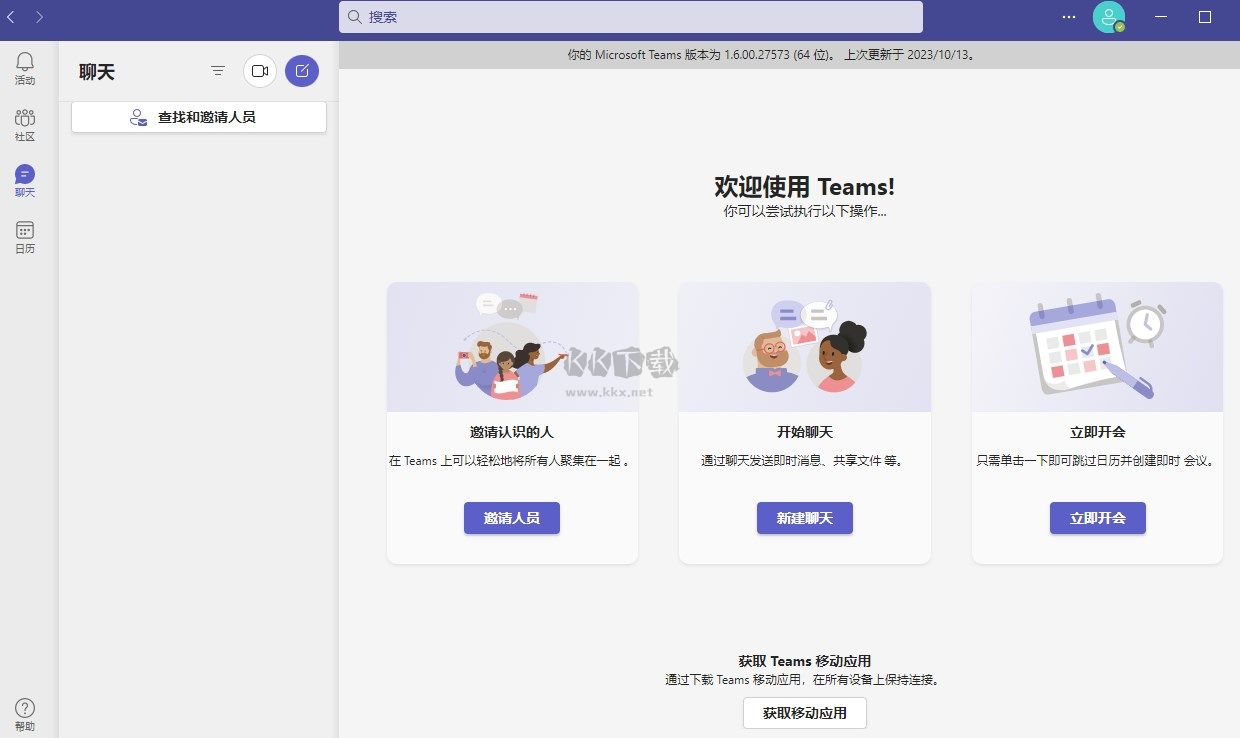Open the settings (...) menu

1068,16
